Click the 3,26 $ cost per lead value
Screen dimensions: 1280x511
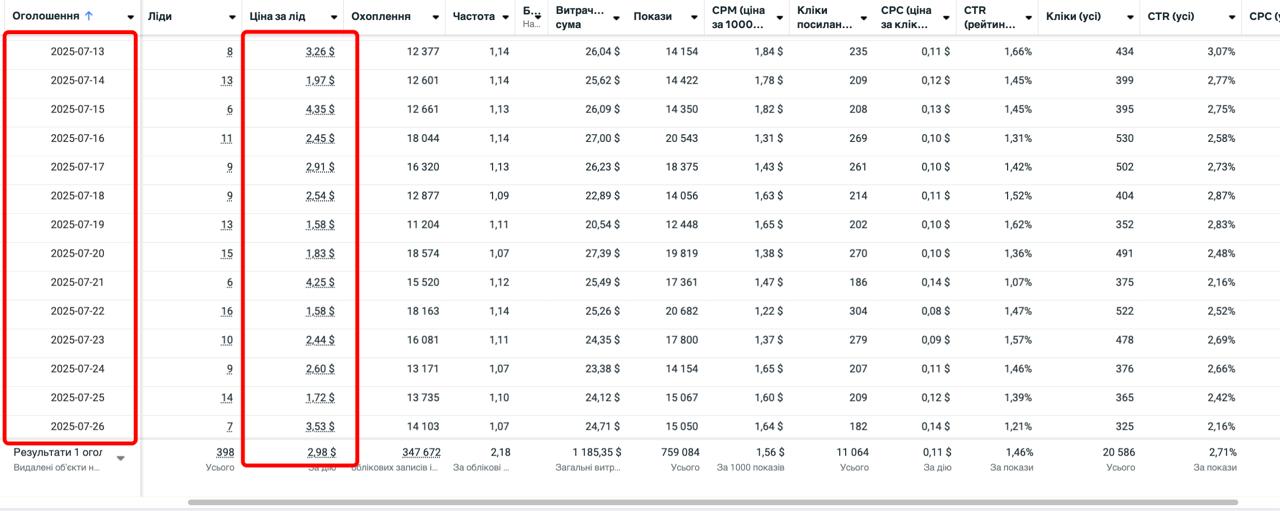pos(320,51)
